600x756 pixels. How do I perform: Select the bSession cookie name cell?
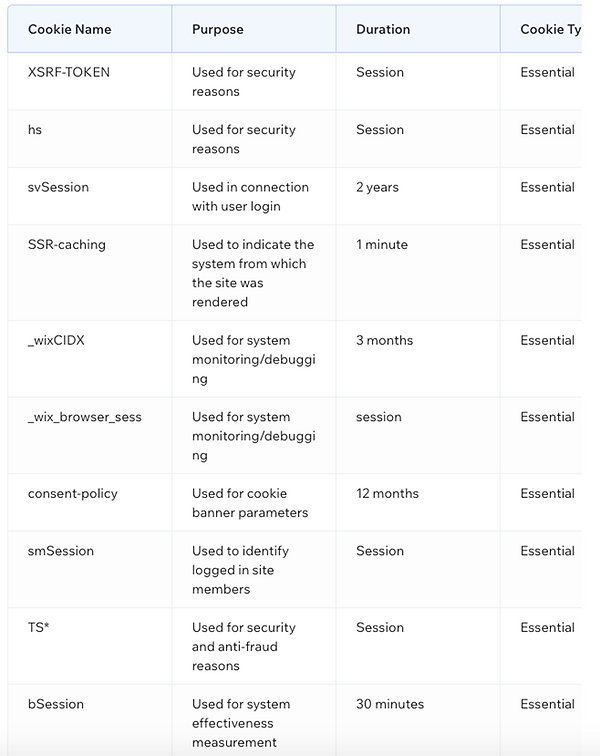56,704
